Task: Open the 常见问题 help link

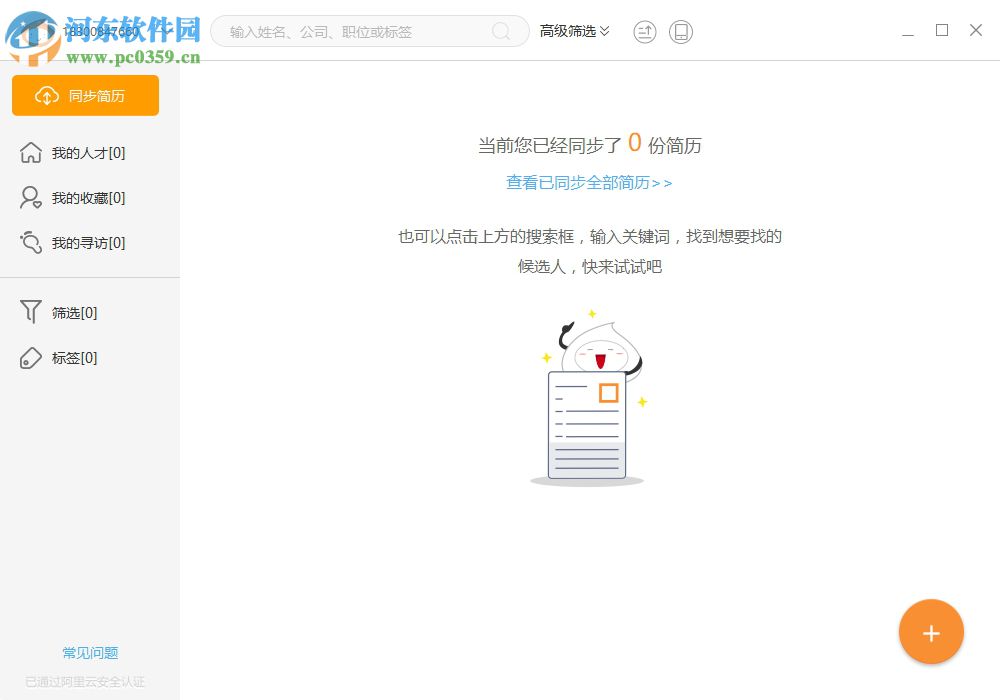Action: tap(89, 652)
